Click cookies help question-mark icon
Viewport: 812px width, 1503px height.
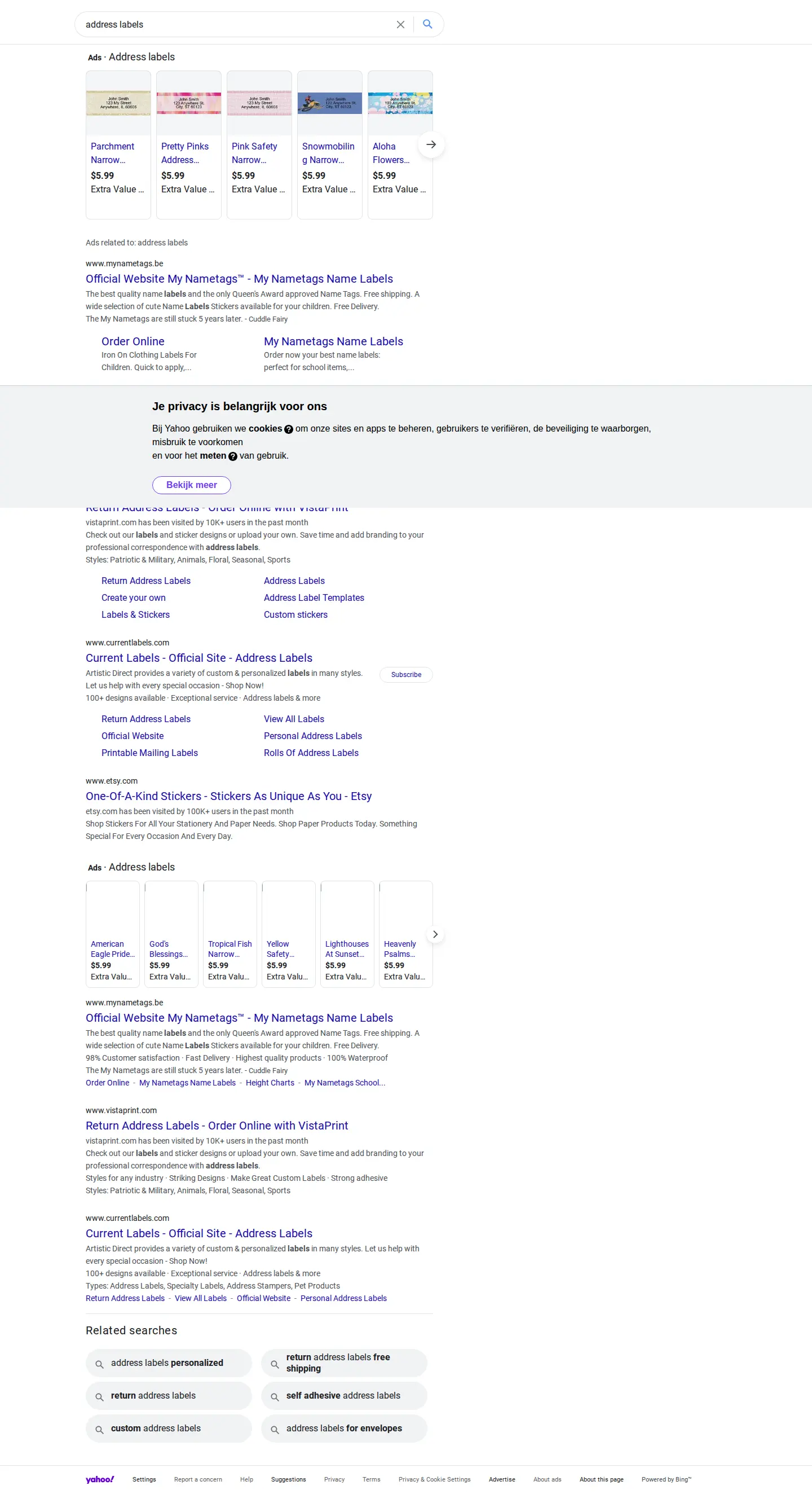[x=289, y=429]
